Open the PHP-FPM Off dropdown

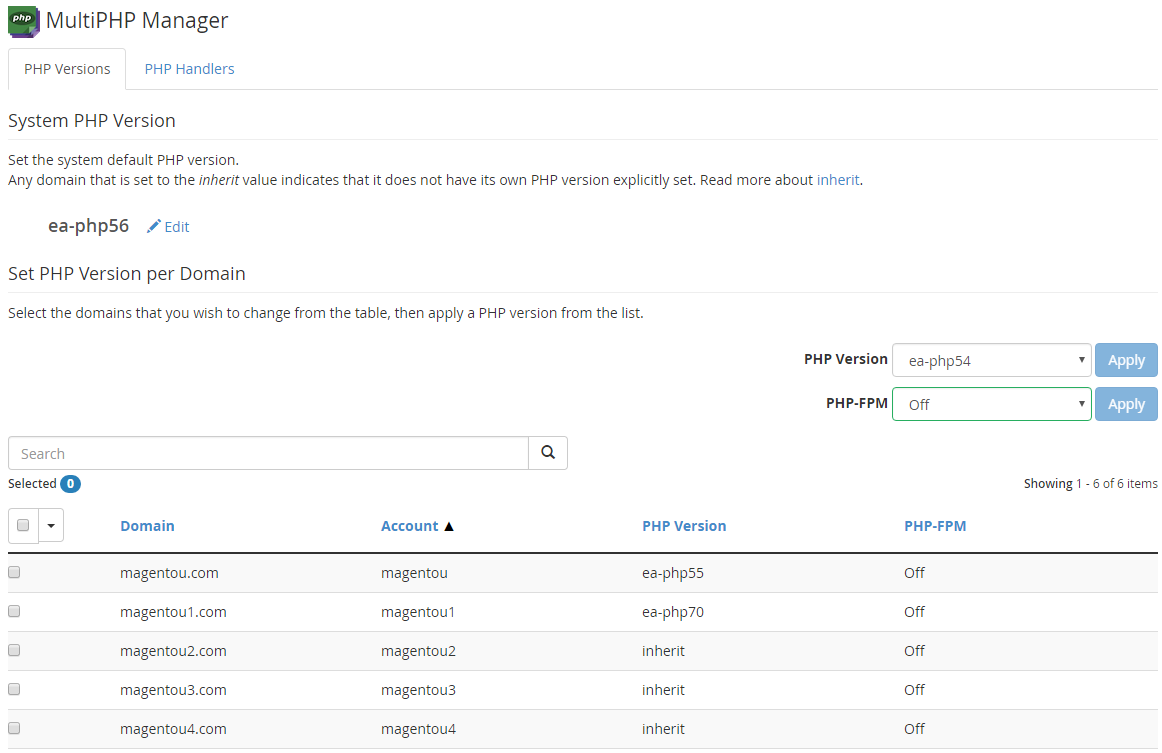pos(992,404)
